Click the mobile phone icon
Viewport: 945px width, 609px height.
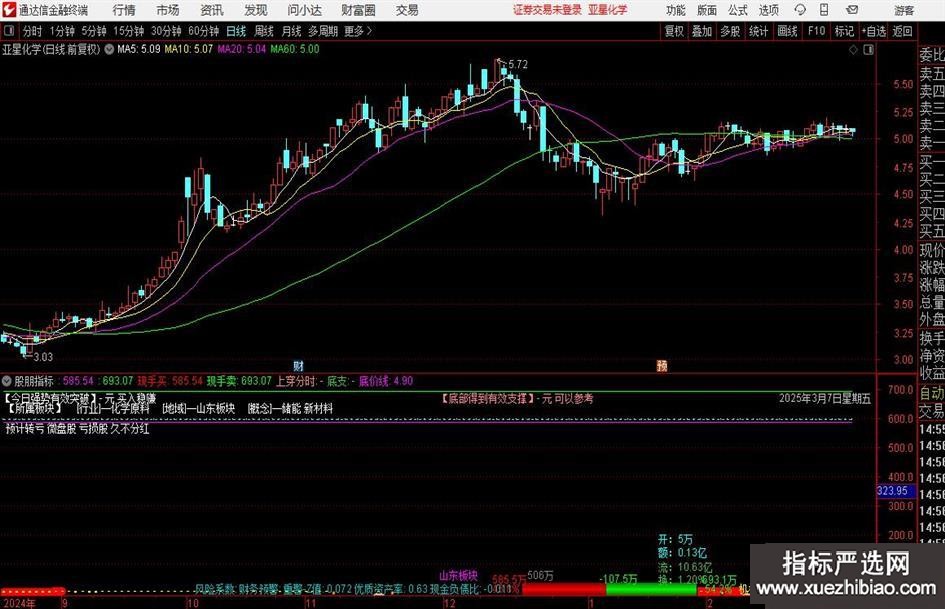pyautogui.click(x=824, y=10)
